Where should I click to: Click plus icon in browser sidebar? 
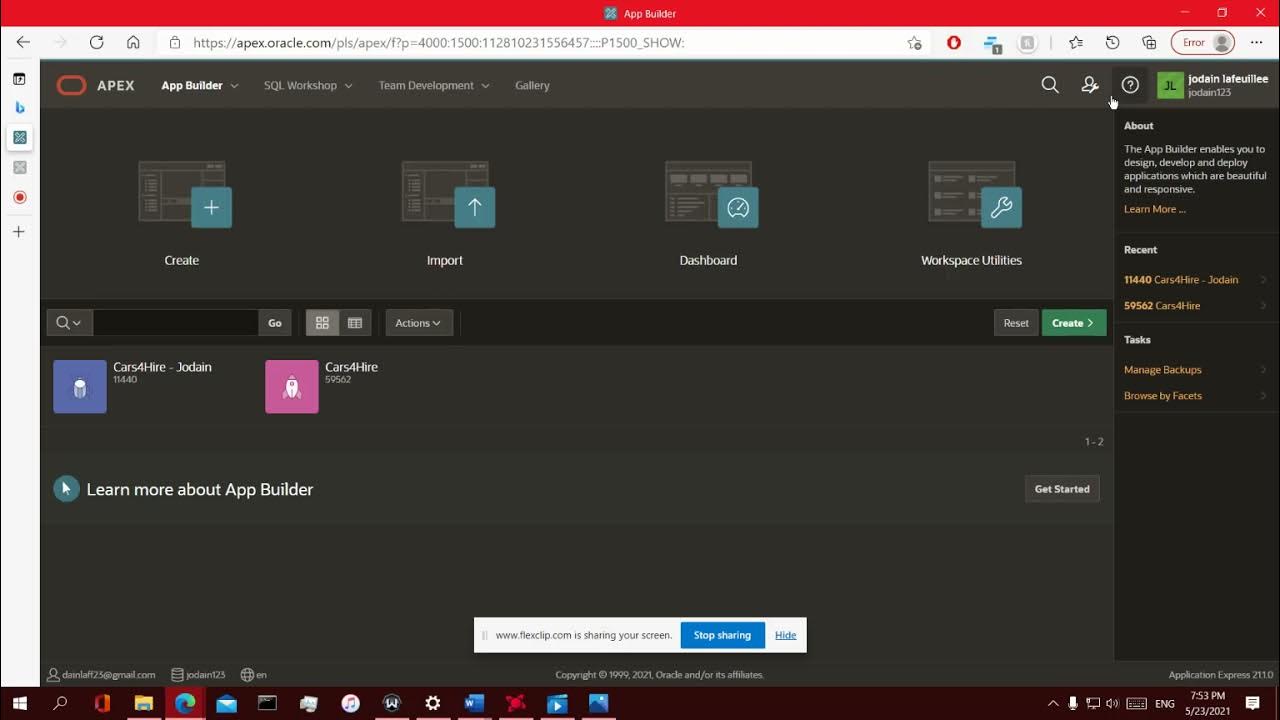click(x=18, y=232)
